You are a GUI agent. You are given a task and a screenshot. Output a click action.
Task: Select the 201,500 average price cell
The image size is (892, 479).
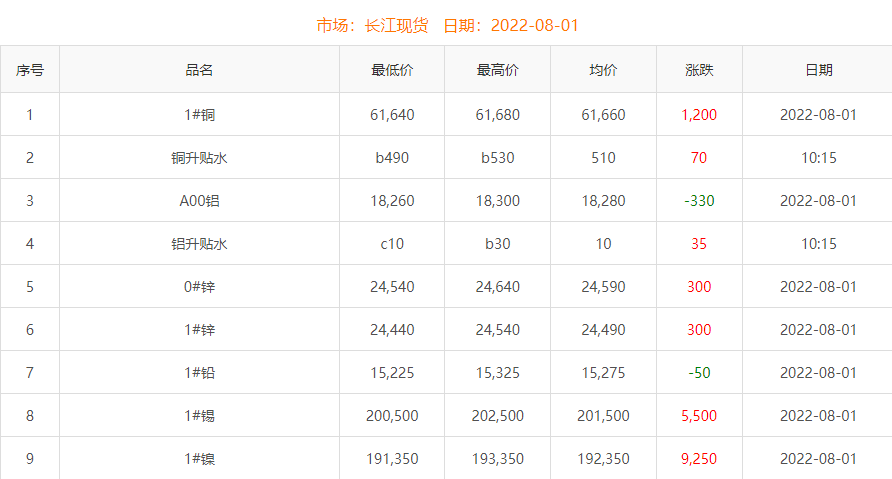(x=603, y=416)
